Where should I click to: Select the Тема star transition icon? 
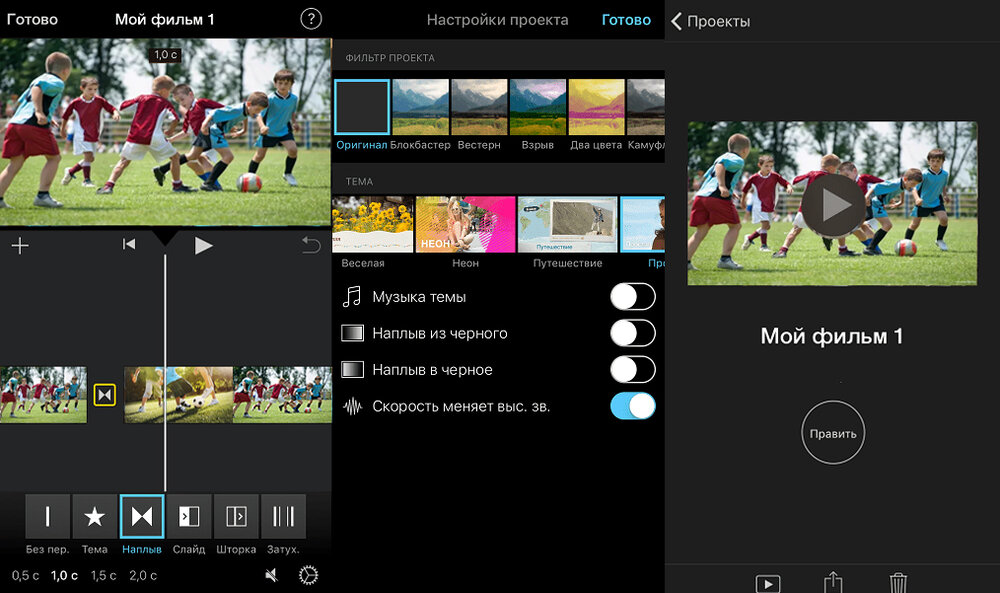[95, 515]
